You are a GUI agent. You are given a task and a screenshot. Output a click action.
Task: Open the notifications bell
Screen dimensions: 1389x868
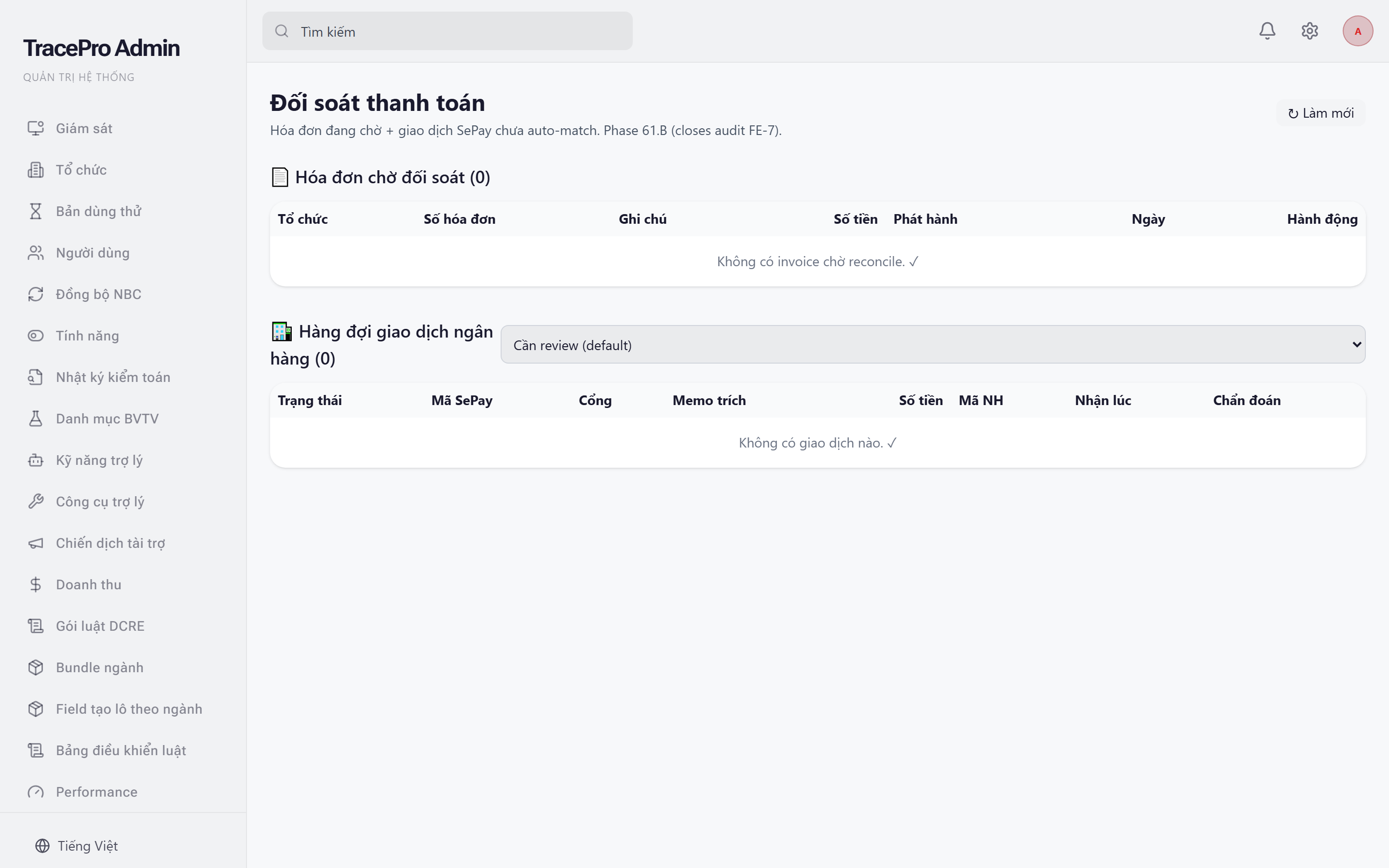(1267, 31)
